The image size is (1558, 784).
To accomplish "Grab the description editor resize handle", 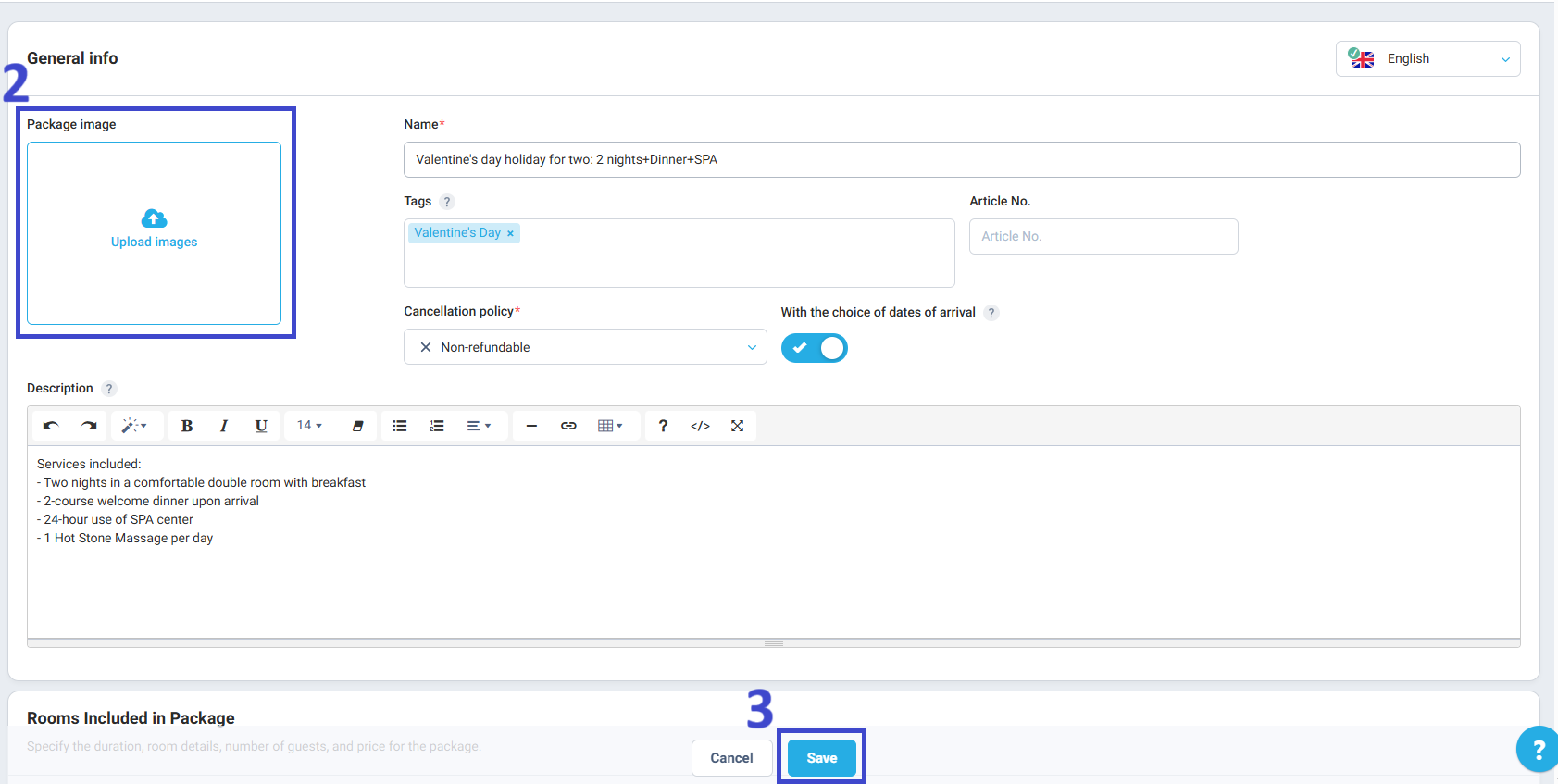I will [774, 643].
